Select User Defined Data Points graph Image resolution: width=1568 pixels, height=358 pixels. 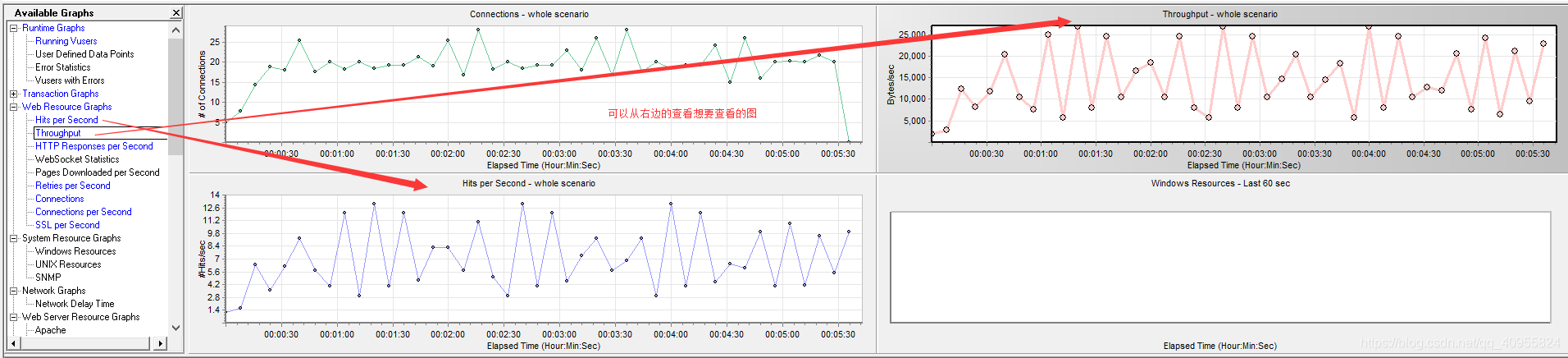point(84,54)
